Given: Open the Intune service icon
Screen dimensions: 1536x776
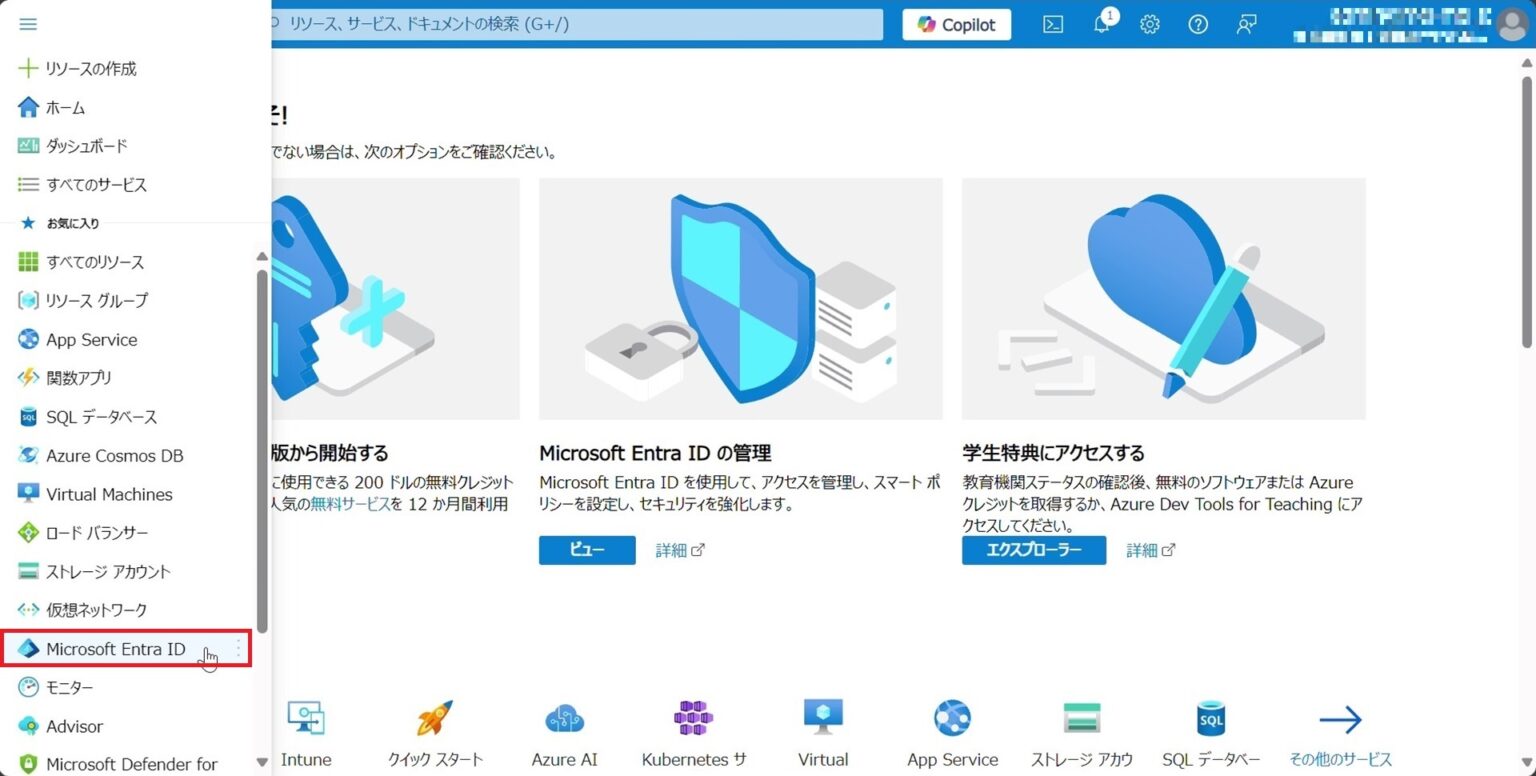Looking at the screenshot, I should click(305, 718).
